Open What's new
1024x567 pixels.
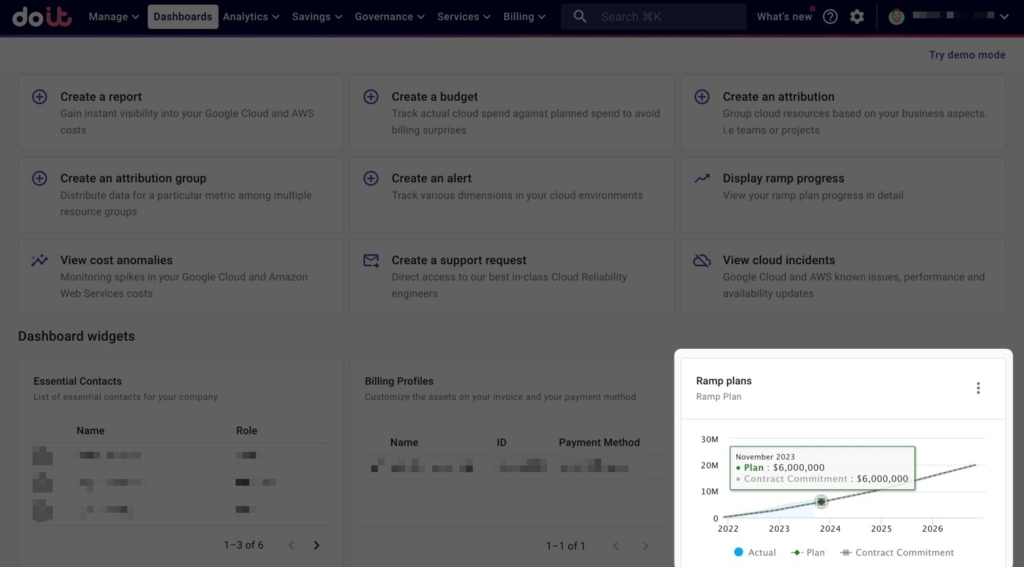pyautogui.click(x=784, y=17)
